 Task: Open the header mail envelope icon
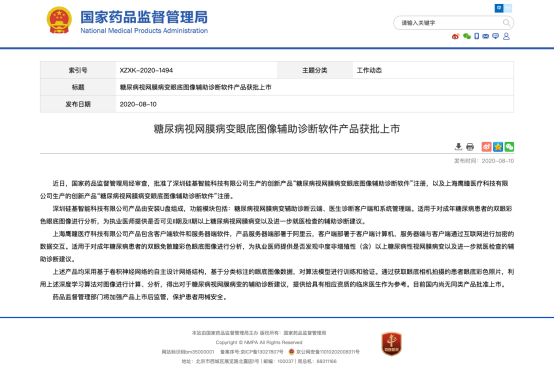pyautogui.click(x=486, y=36)
